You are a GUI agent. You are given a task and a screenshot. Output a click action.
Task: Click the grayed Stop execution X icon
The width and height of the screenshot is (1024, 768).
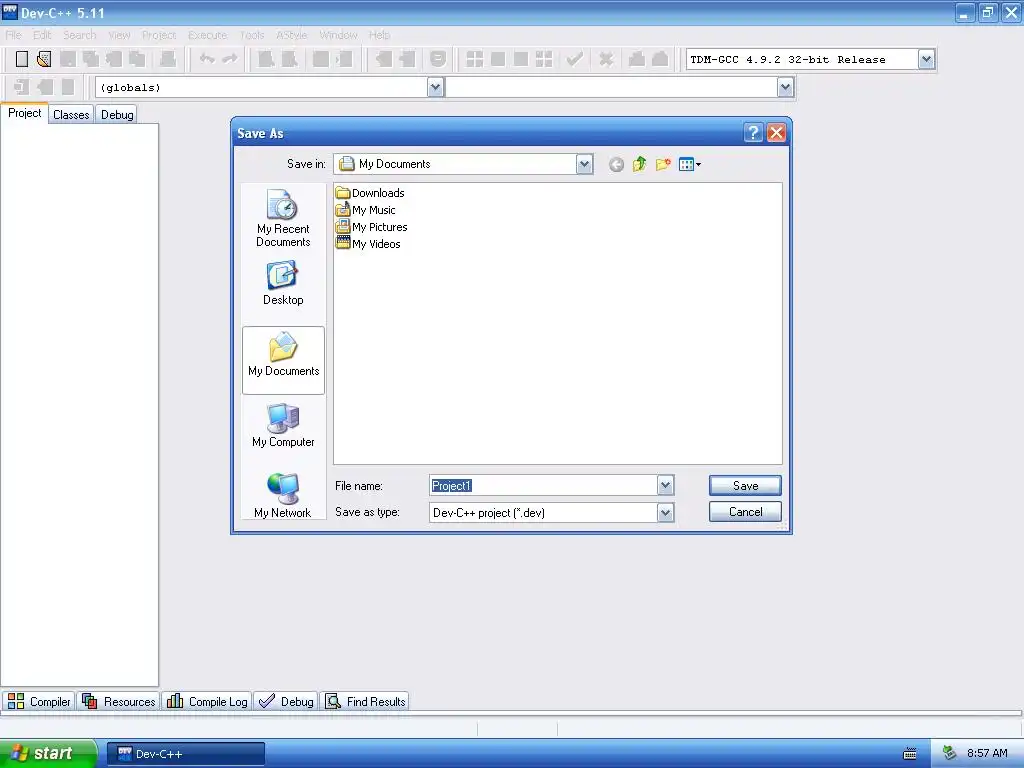coord(607,59)
